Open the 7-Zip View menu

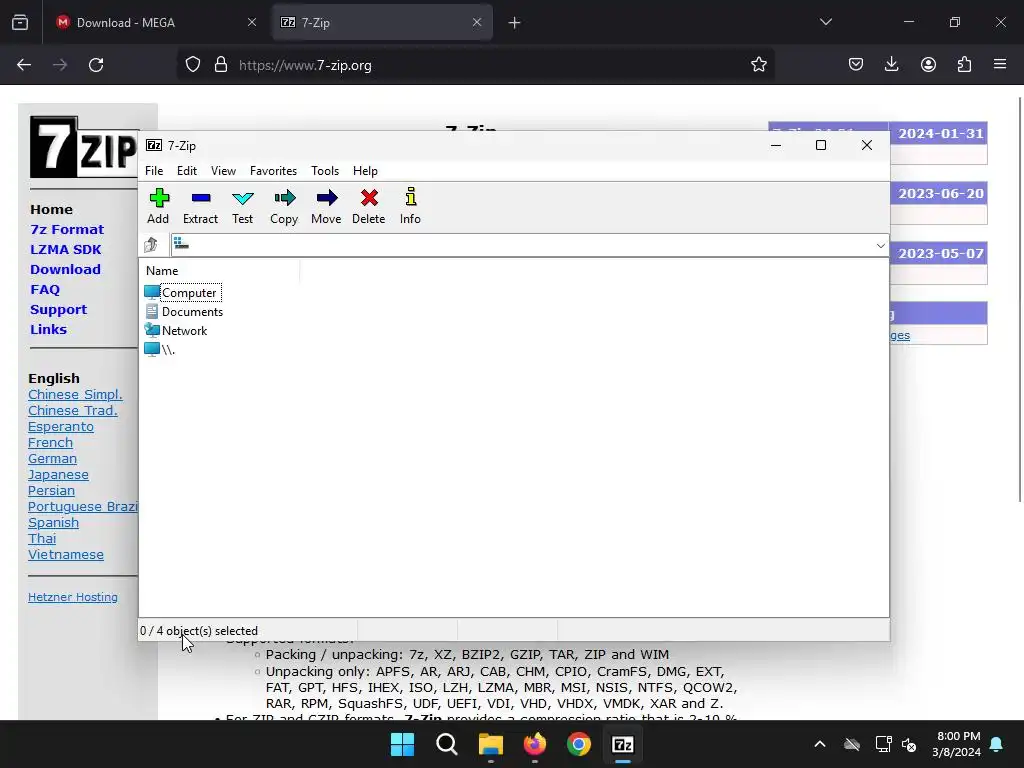(223, 170)
